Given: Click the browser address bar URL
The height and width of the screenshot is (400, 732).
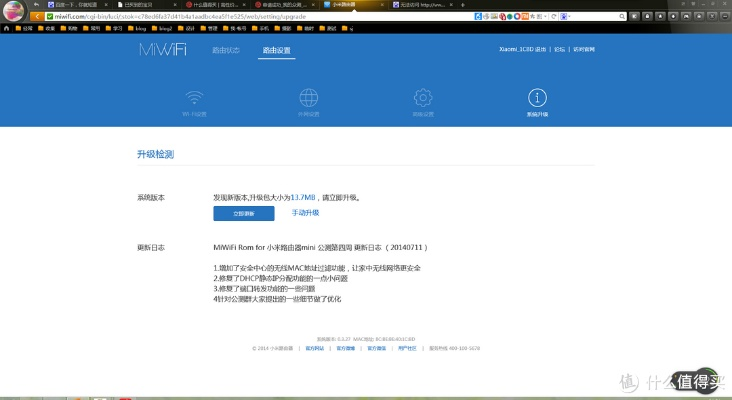Looking at the screenshot, I should [x=180, y=16].
